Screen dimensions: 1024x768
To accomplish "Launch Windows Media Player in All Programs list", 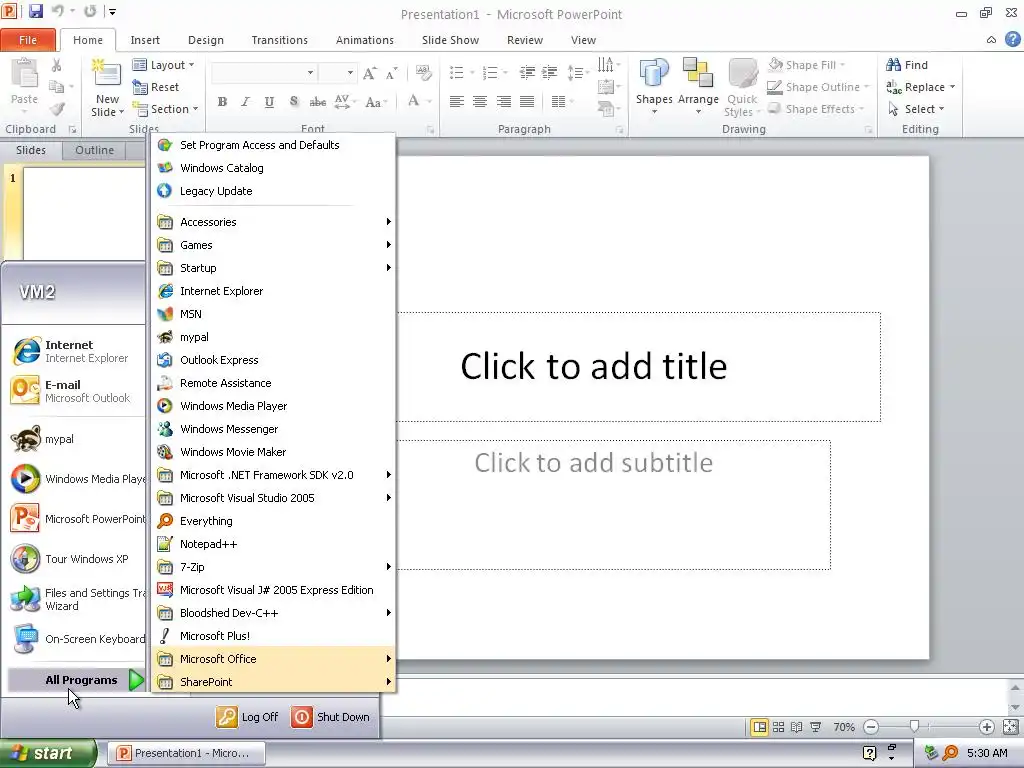I will (272, 406).
